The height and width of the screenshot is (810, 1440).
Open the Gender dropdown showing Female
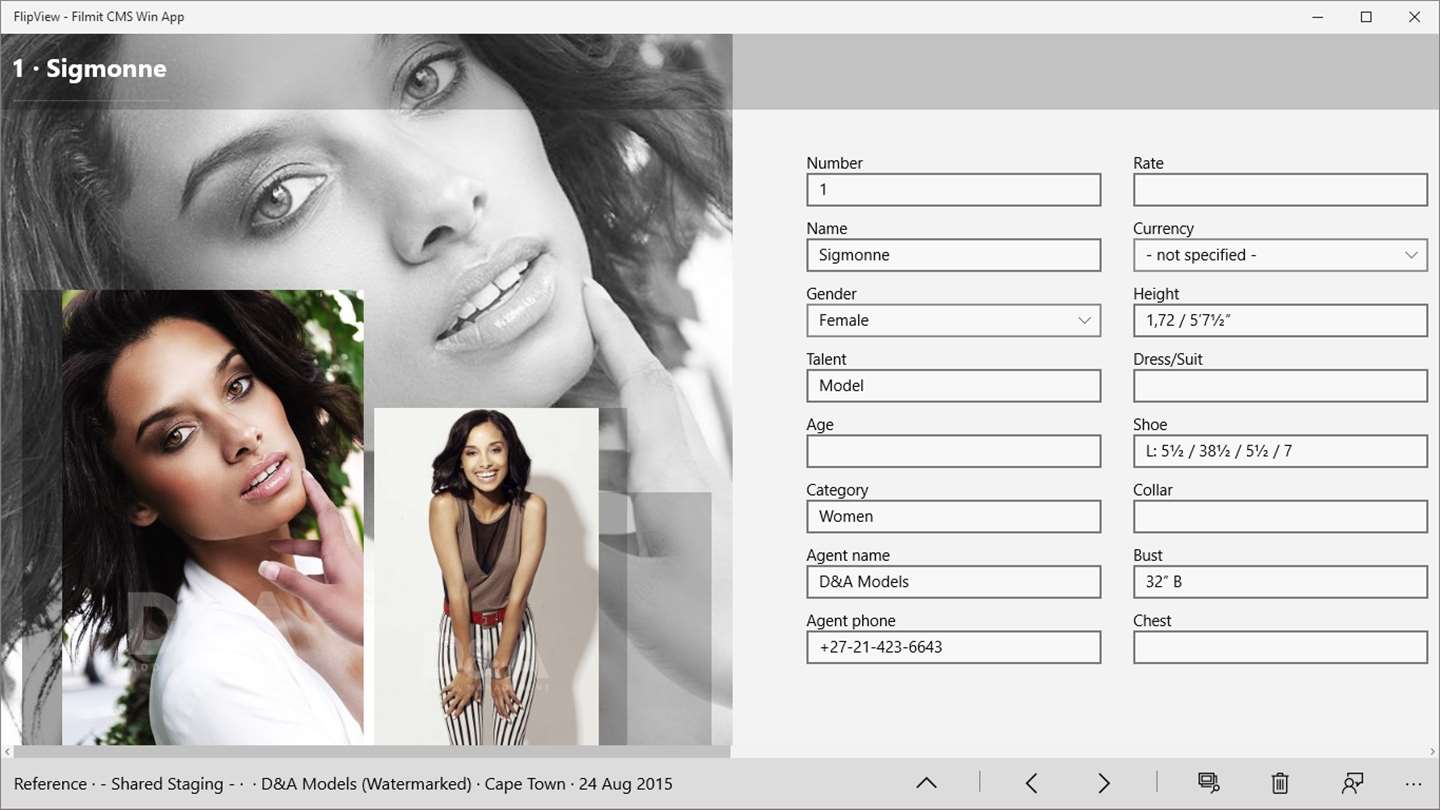[954, 320]
